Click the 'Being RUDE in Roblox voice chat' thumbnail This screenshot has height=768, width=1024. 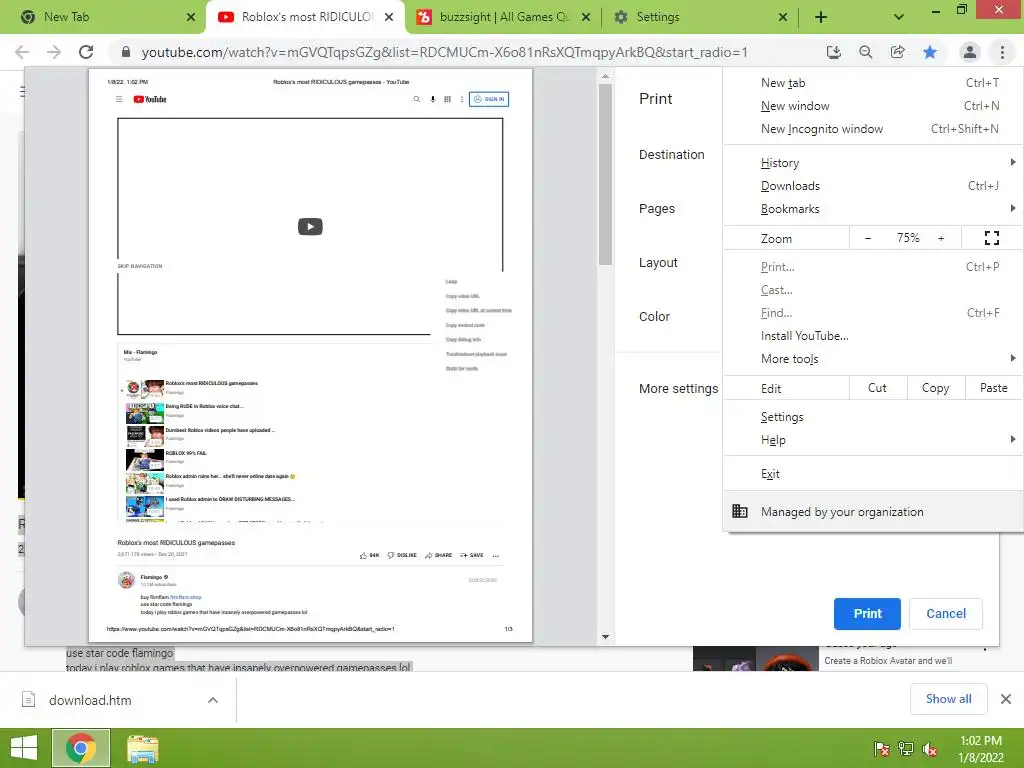(x=145, y=412)
